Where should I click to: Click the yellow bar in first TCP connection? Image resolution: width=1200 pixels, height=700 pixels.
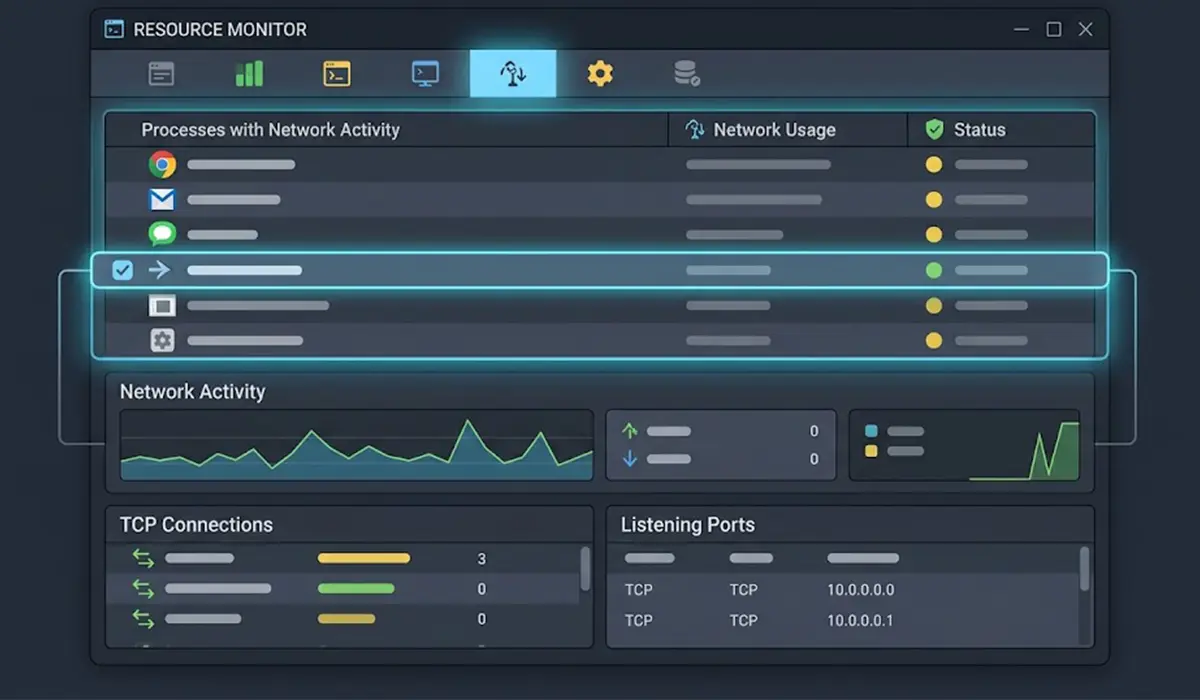[x=364, y=558]
